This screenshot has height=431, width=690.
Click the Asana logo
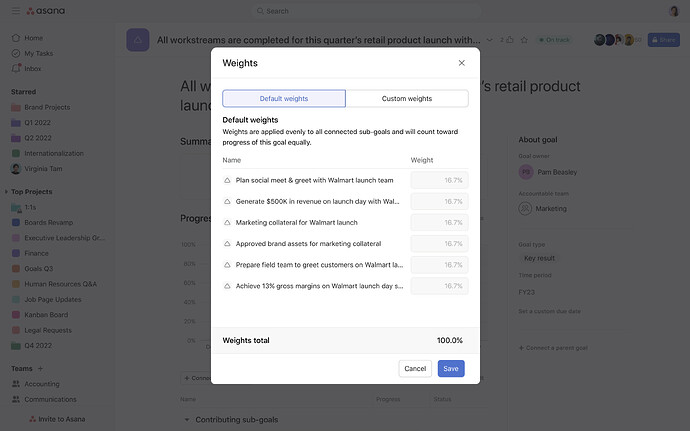(46, 11)
